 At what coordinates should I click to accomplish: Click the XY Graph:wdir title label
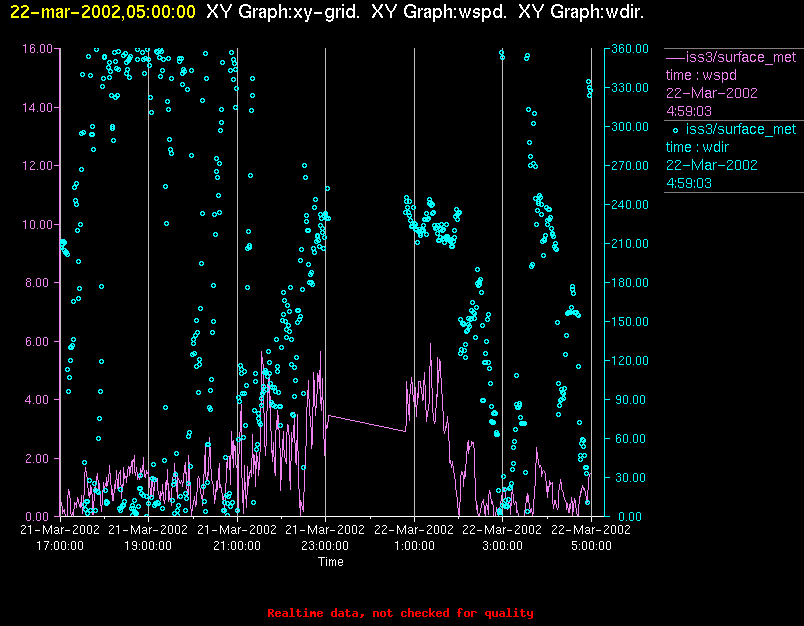click(581, 12)
